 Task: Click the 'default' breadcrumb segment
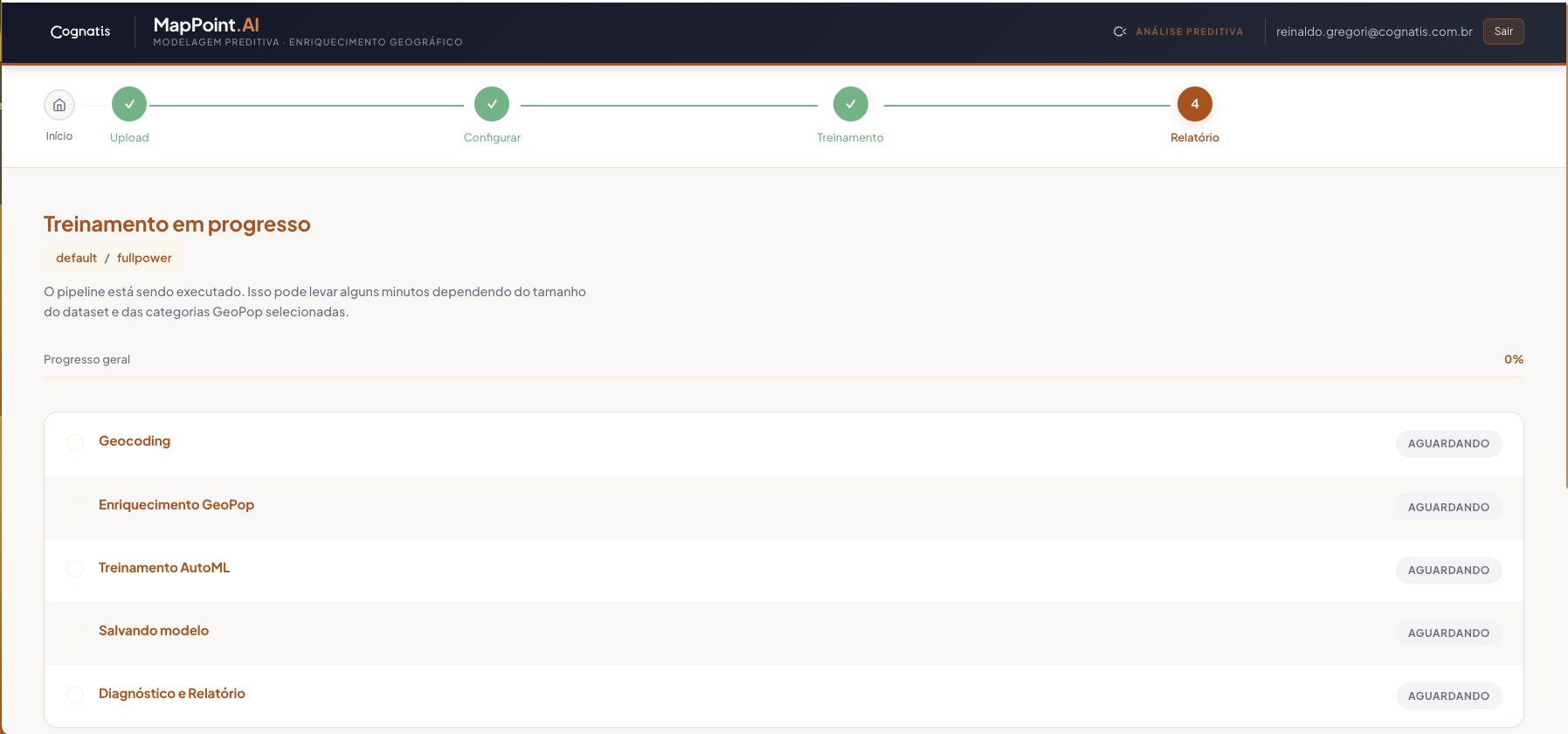tap(76, 258)
